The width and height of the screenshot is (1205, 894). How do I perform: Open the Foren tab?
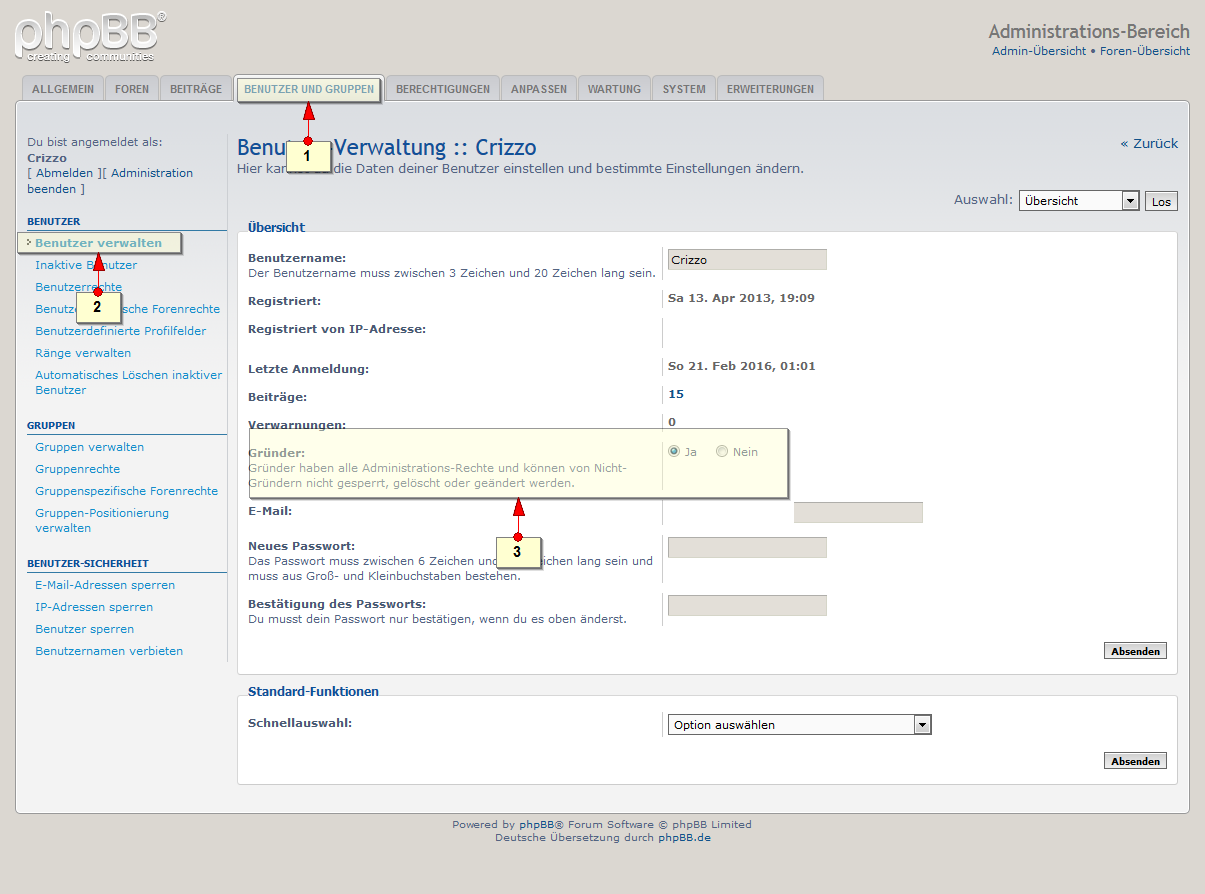point(132,89)
